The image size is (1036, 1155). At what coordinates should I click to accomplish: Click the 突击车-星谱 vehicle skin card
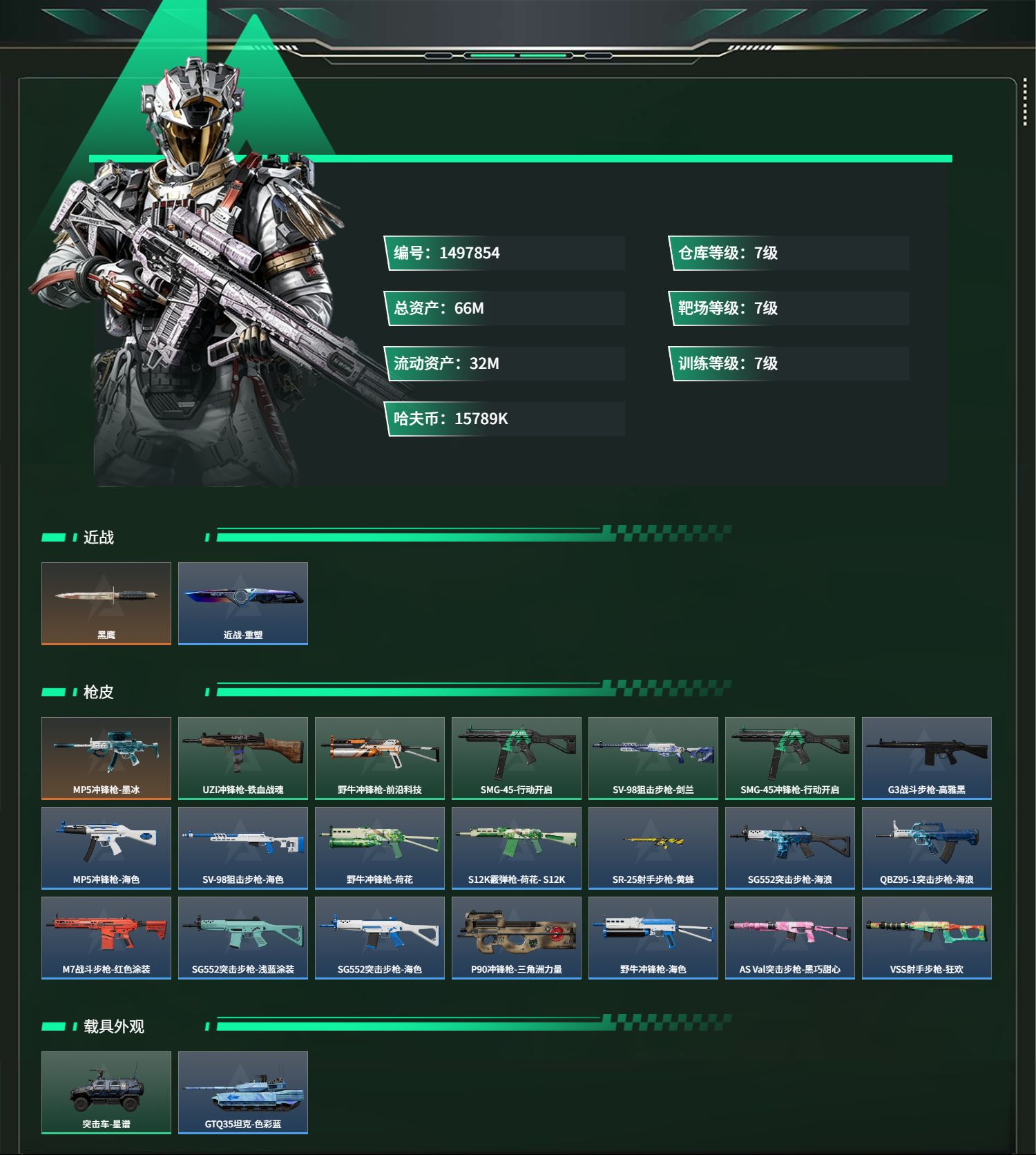point(106,1093)
